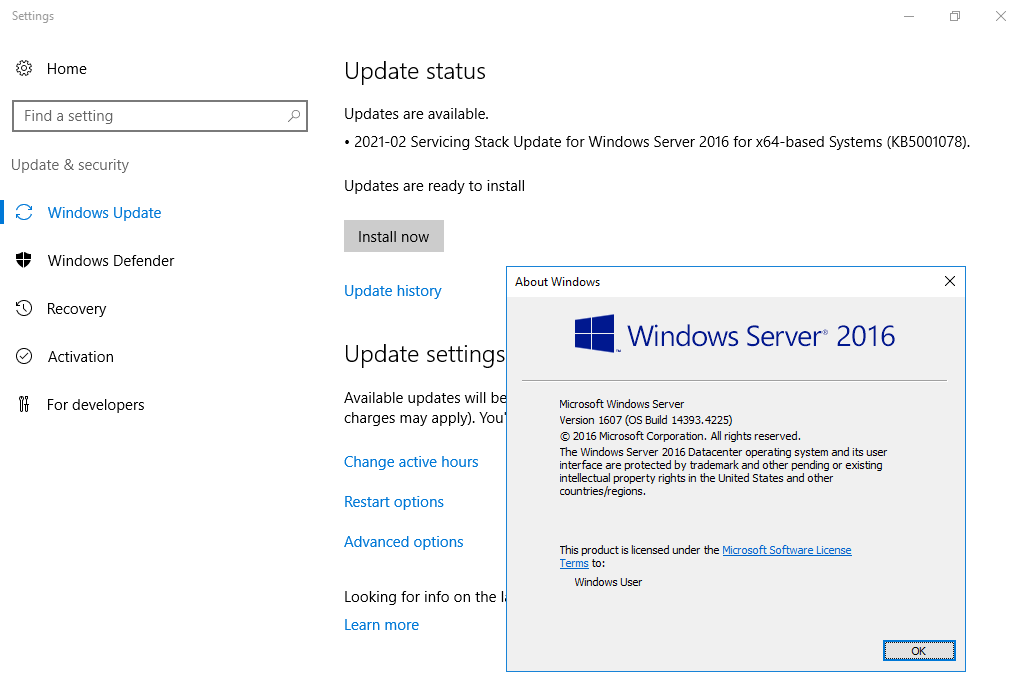Open the Windows Defender settings page
This screenshot has width=1024, height=688.
(110, 261)
